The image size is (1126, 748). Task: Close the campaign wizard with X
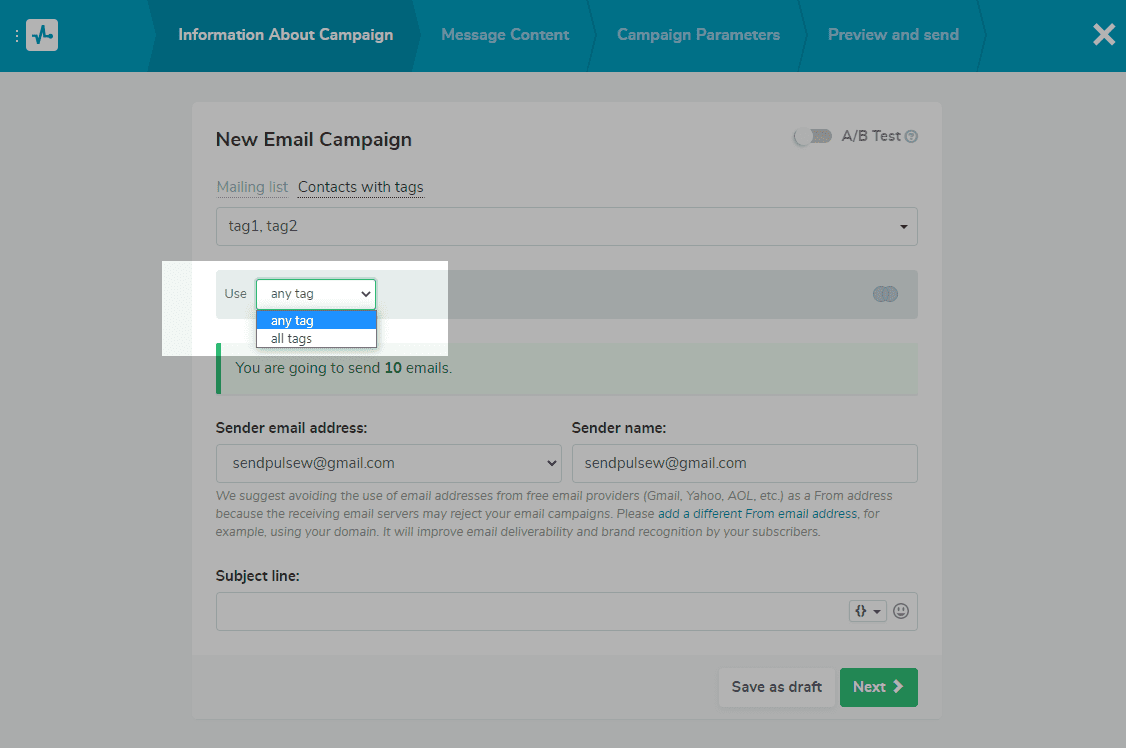[1103, 35]
